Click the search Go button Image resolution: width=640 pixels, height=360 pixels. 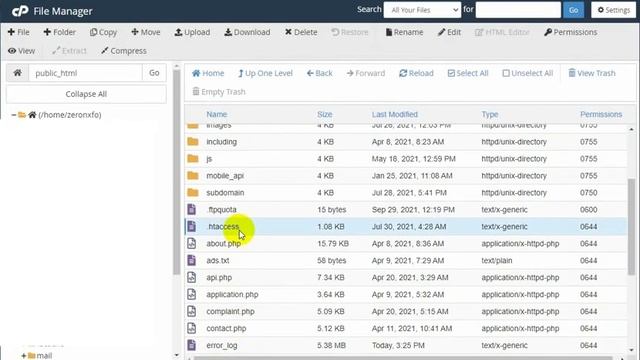tap(573, 10)
